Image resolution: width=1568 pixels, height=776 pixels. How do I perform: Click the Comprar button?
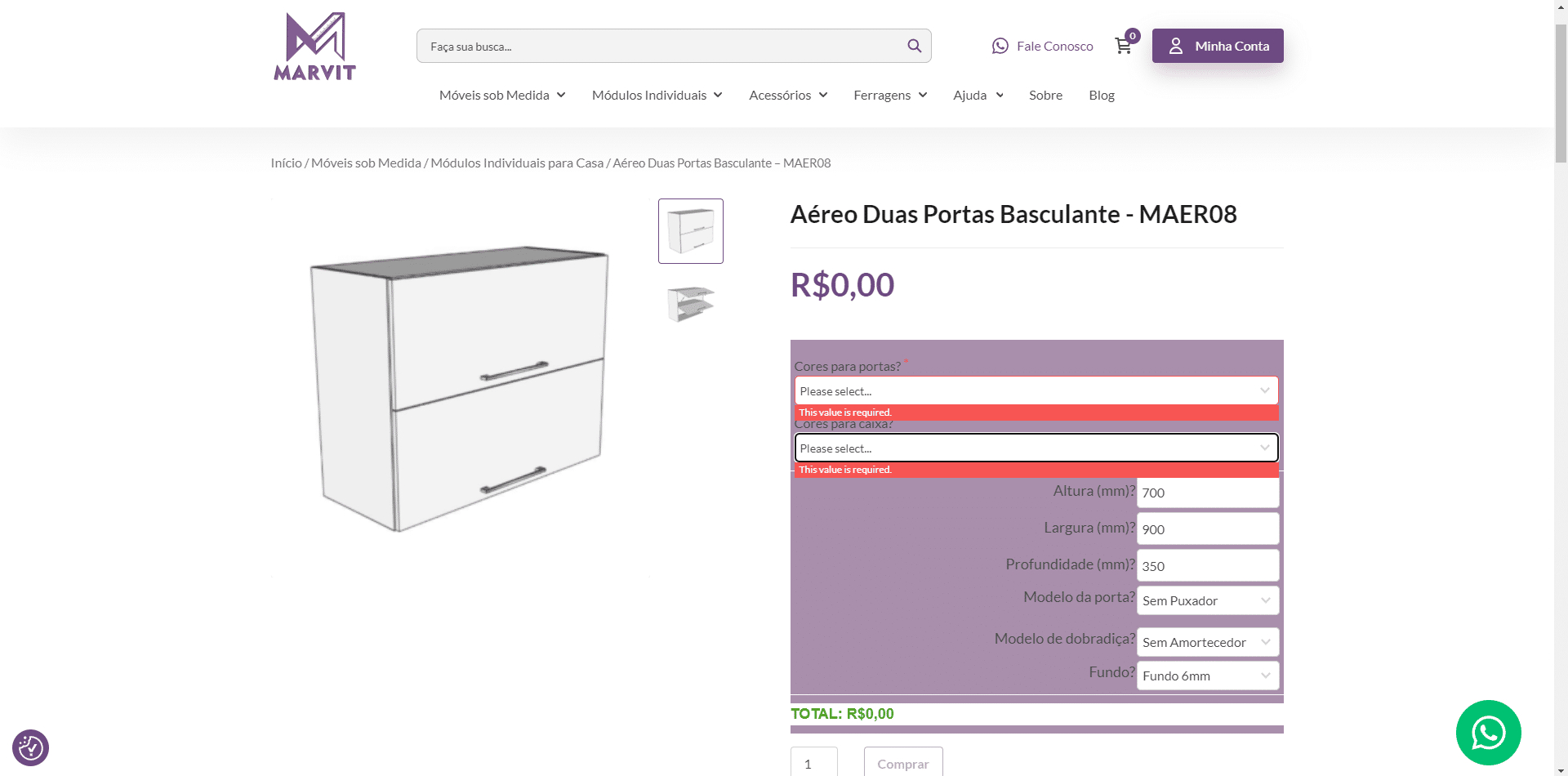[x=902, y=763]
